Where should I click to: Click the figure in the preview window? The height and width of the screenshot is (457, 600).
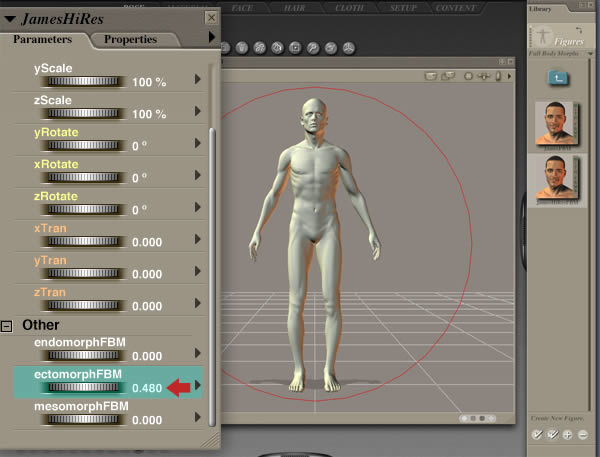coord(315,245)
